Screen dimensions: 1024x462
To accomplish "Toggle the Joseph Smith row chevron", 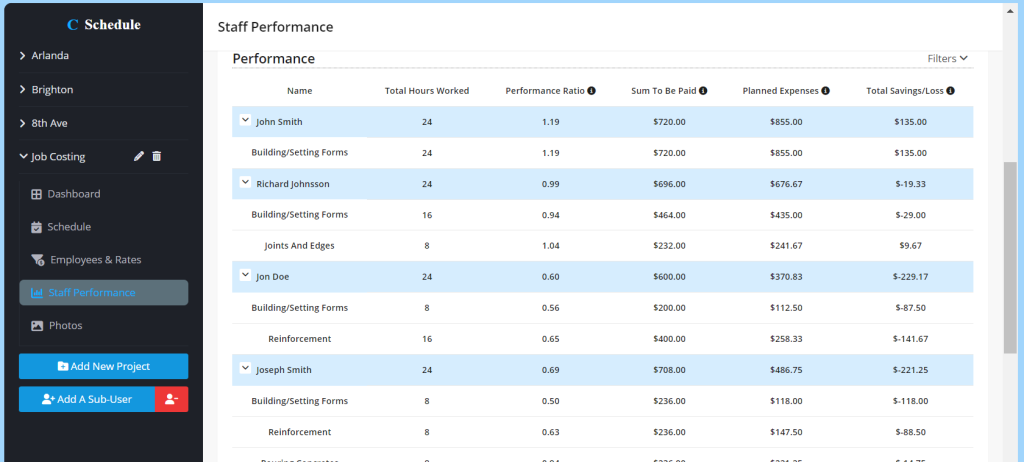I will [x=245, y=368].
